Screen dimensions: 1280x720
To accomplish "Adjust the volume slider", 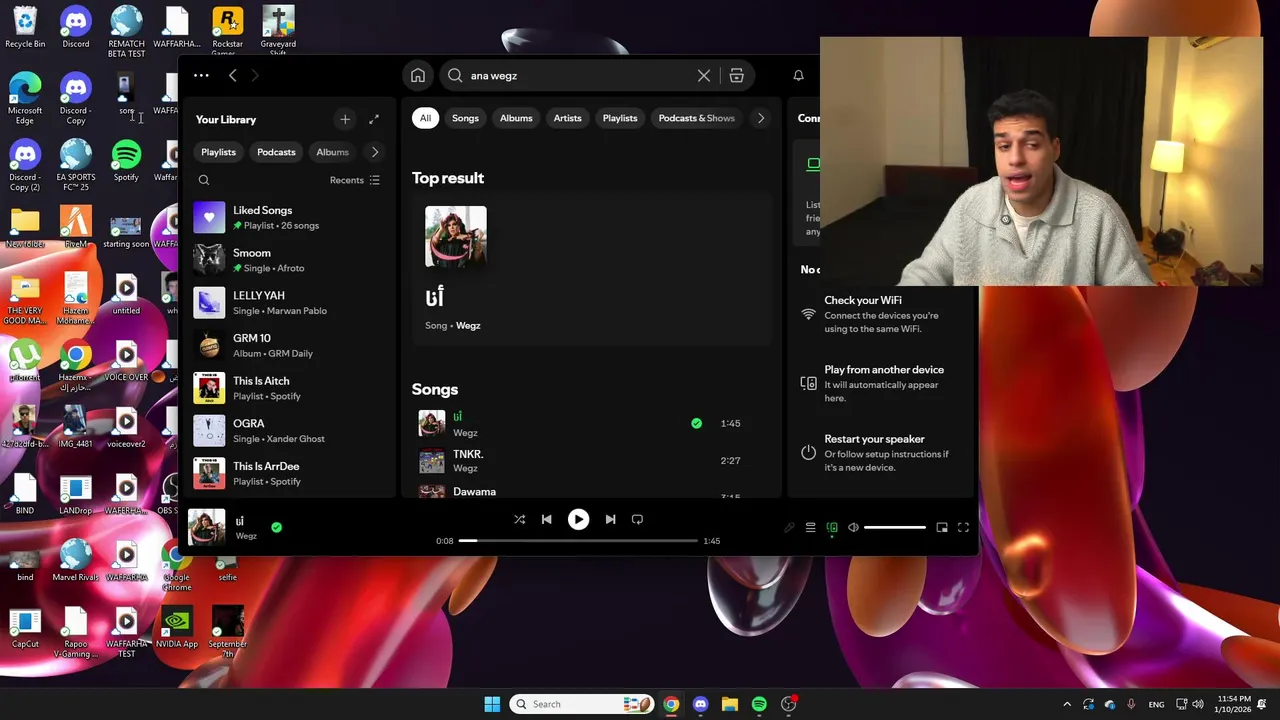I will (x=895, y=527).
